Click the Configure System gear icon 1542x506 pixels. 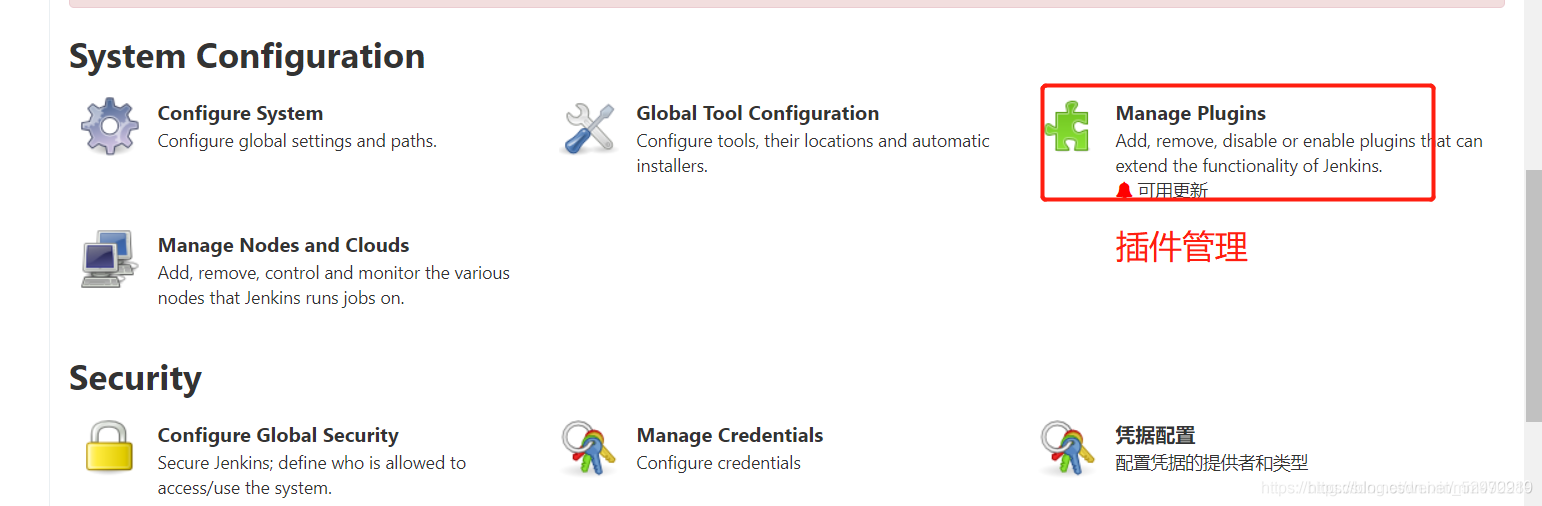[x=110, y=126]
